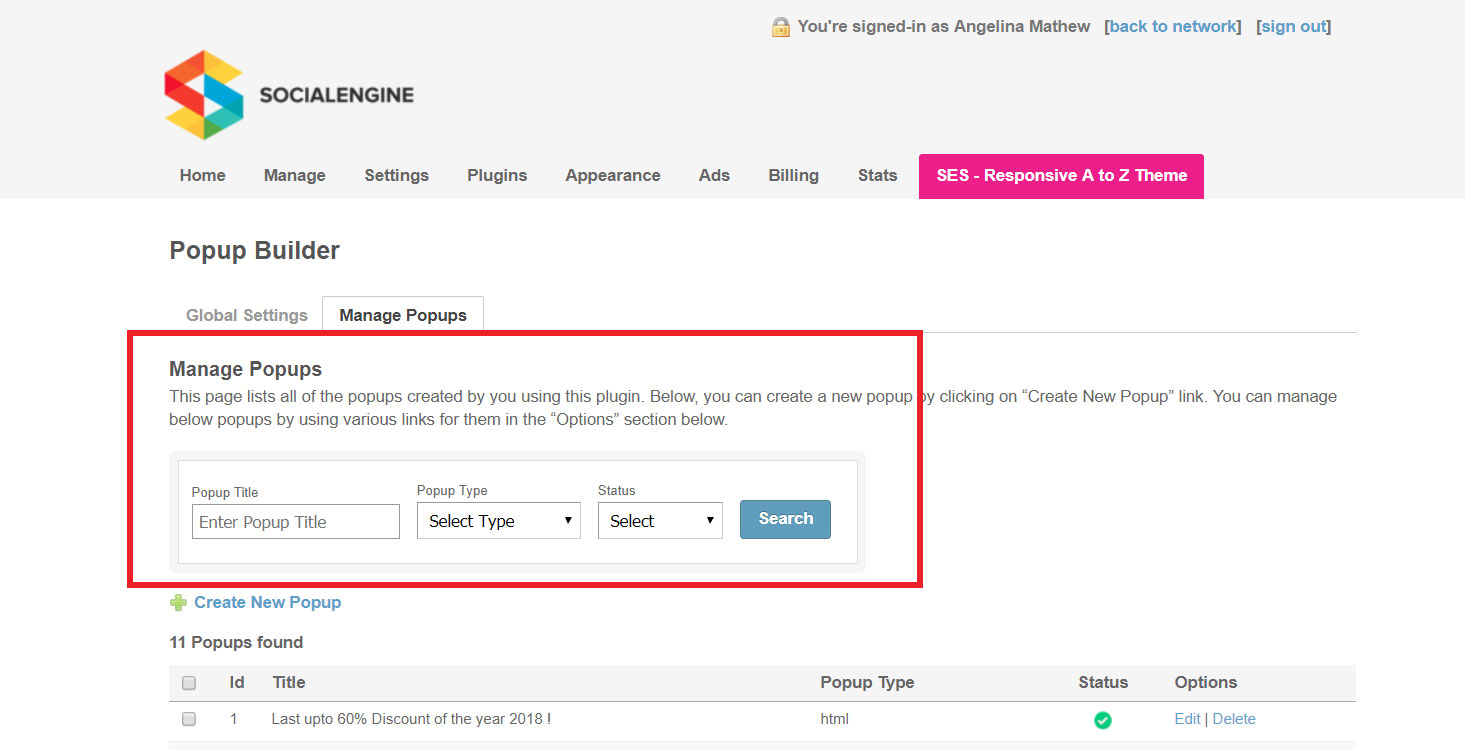Check the box next to popup Id 1
Screen dimensions: 1465x750
188,718
